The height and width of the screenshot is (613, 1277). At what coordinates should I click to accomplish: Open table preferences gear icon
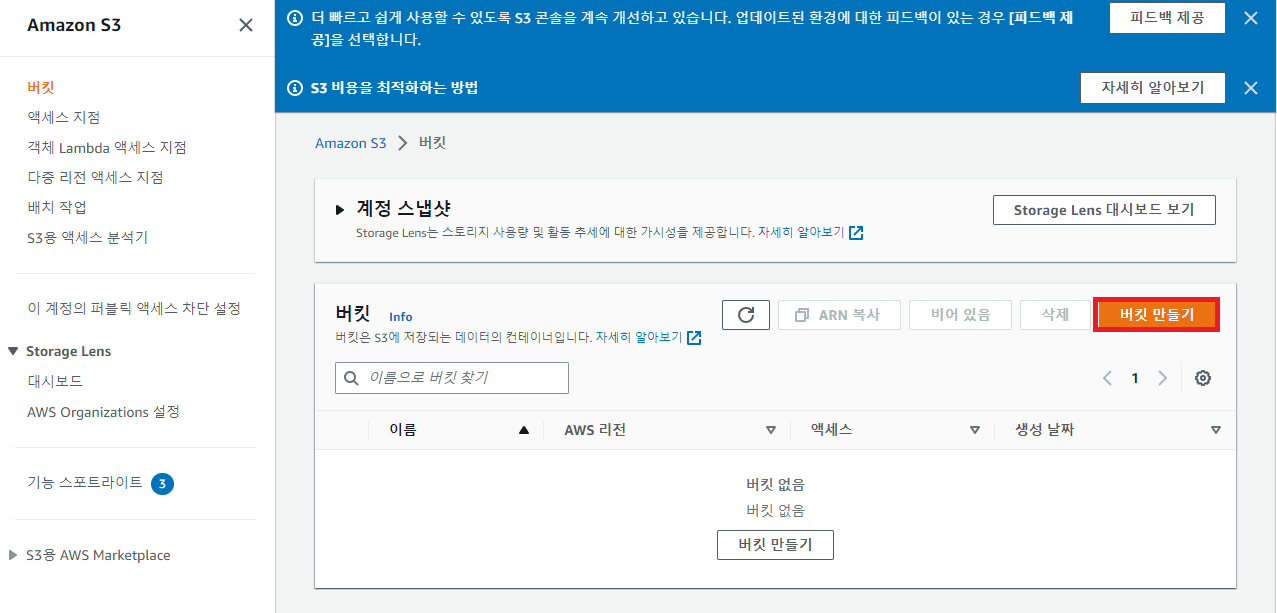(1203, 378)
